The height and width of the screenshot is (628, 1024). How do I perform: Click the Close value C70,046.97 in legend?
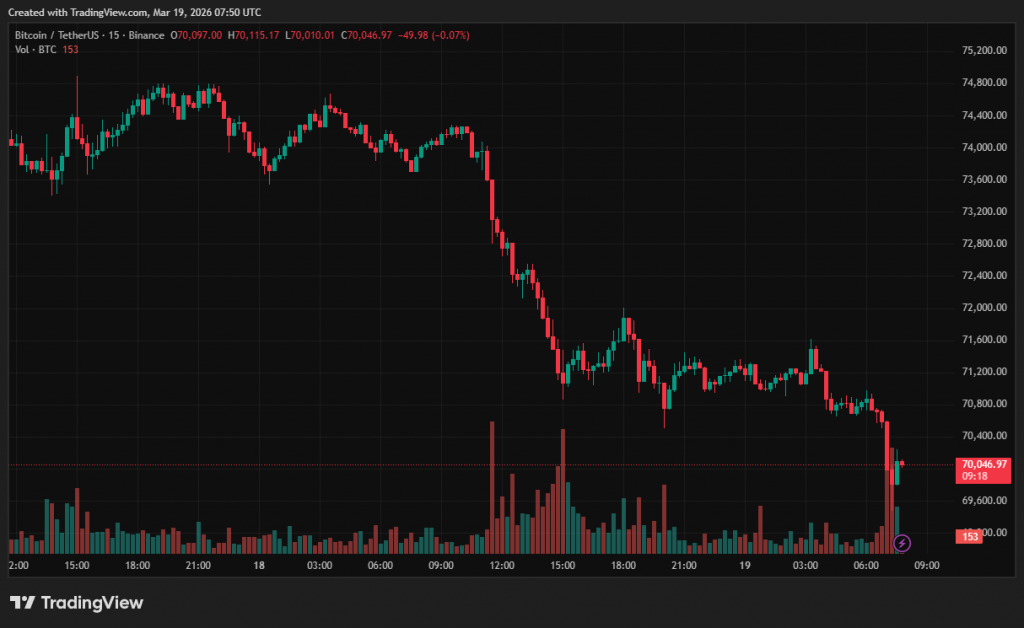[x=366, y=35]
